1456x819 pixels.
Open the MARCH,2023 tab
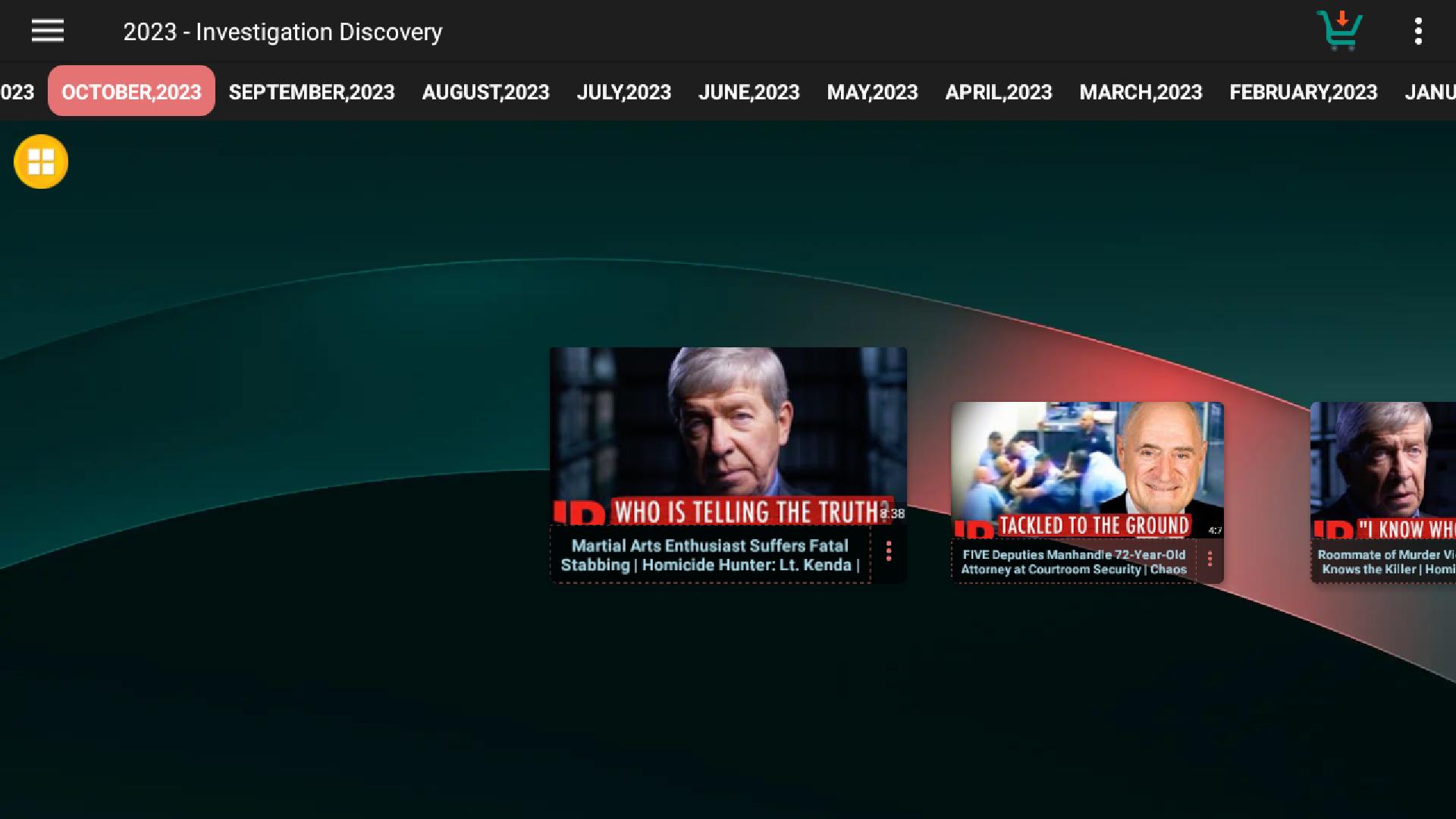1141,92
